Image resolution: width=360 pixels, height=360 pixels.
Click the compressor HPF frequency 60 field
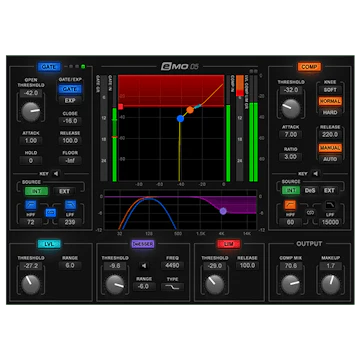pyautogui.click(x=290, y=222)
